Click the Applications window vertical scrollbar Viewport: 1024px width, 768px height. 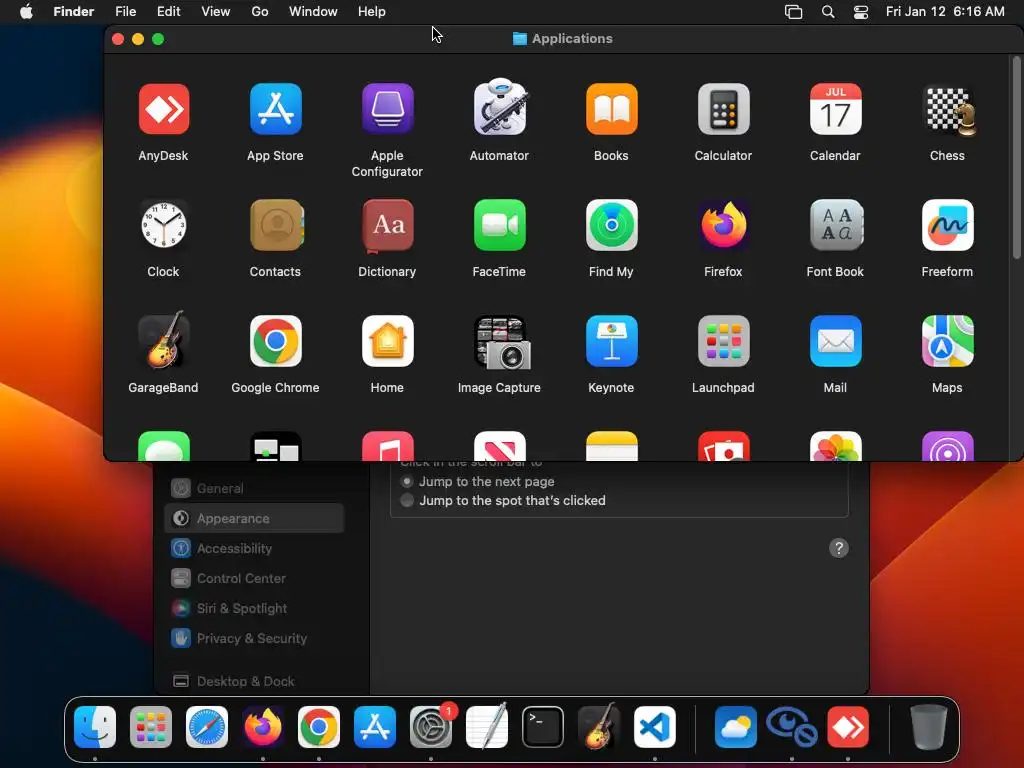pos(1016,157)
